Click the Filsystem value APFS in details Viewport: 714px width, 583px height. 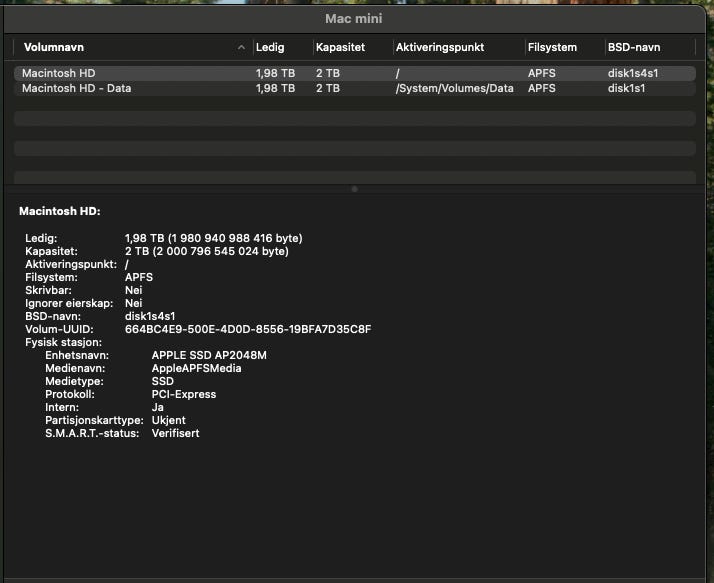(139, 277)
